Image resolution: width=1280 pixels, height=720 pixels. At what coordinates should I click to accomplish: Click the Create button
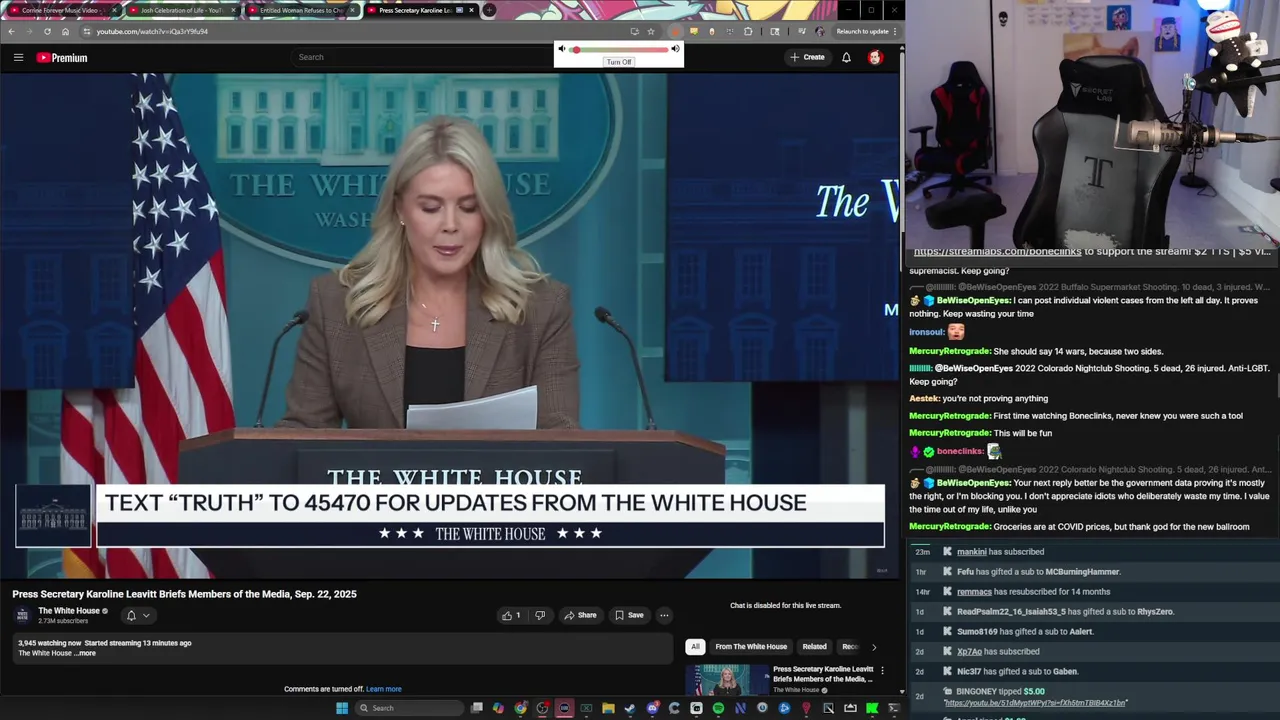(807, 57)
